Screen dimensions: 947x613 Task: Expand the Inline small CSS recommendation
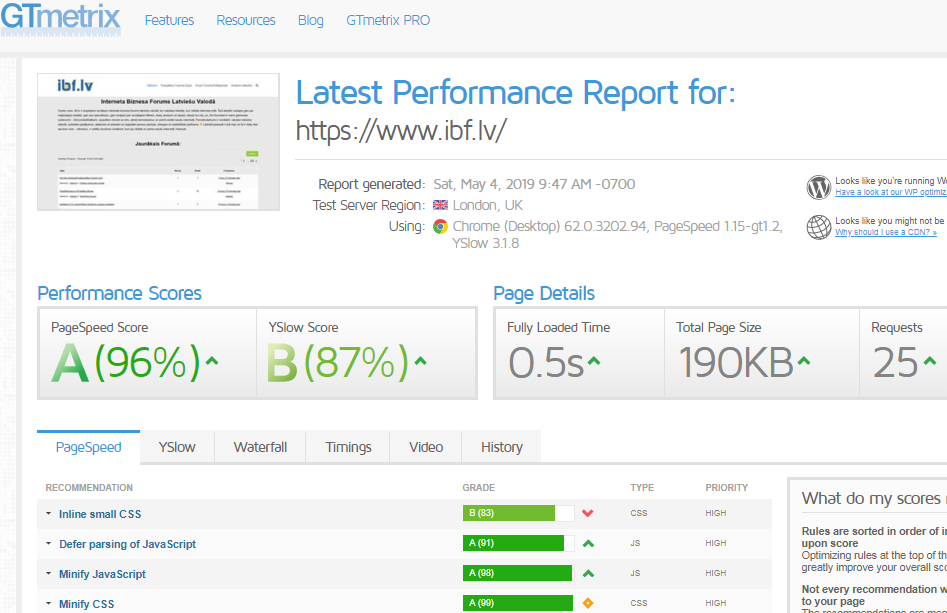100,514
